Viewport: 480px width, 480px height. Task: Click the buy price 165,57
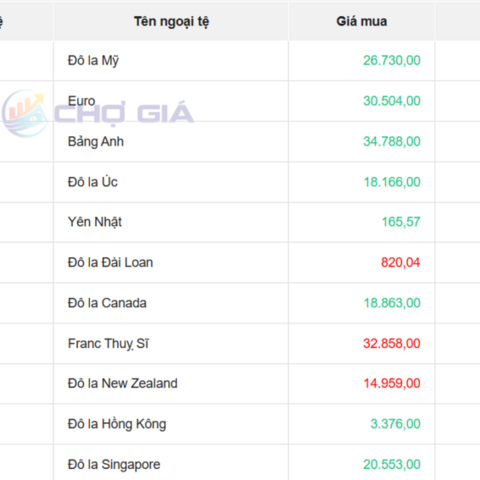click(401, 222)
